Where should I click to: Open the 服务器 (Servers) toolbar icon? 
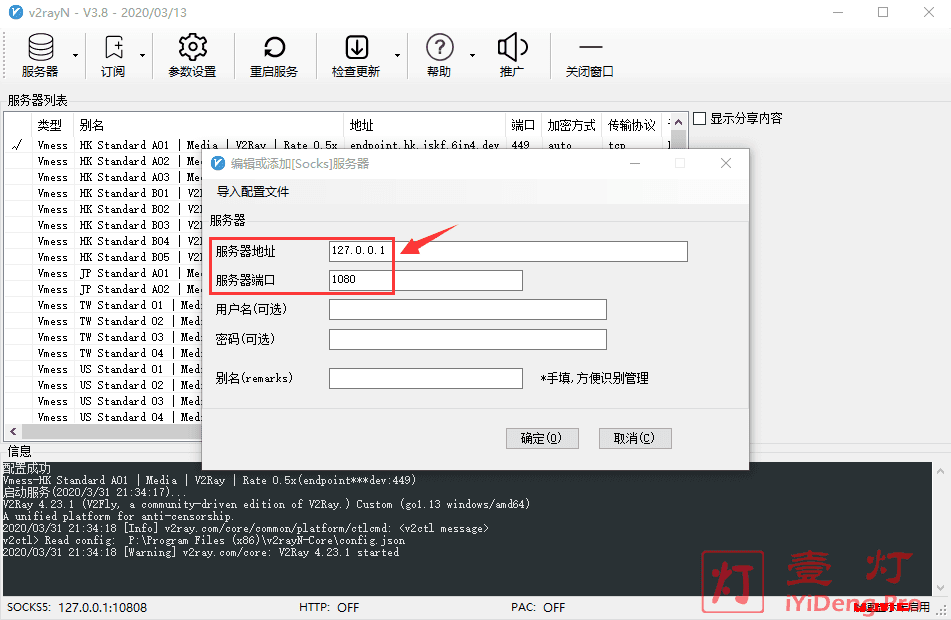pyautogui.click(x=40, y=55)
